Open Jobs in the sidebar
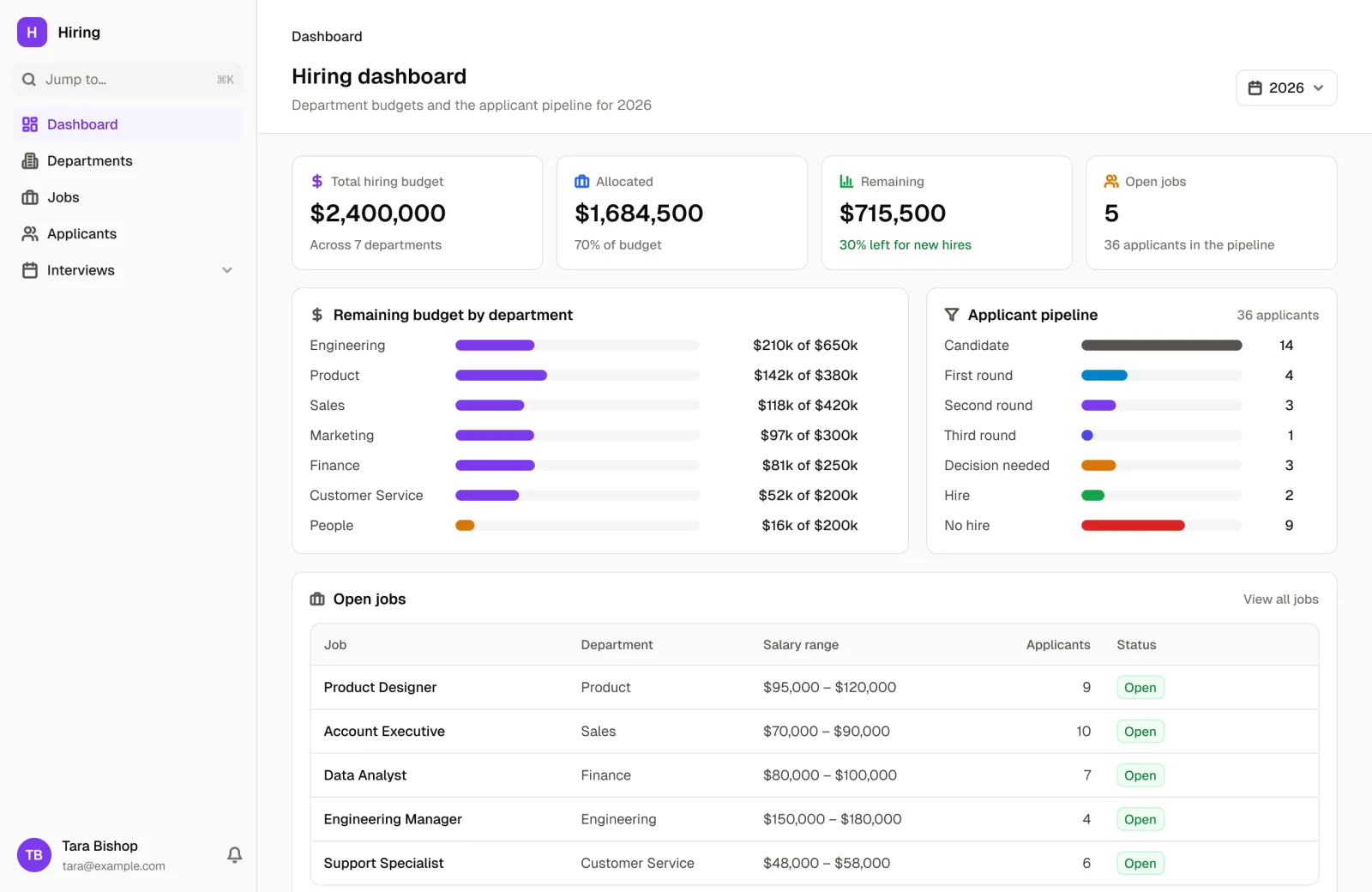 coord(129,197)
